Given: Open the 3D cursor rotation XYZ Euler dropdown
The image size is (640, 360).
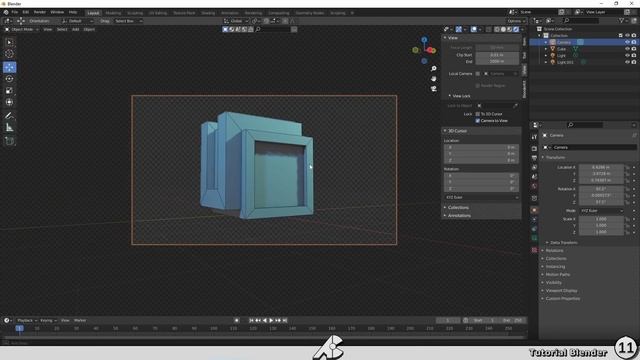Looking at the screenshot, I should pyautogui.click(x=481, y=198).
